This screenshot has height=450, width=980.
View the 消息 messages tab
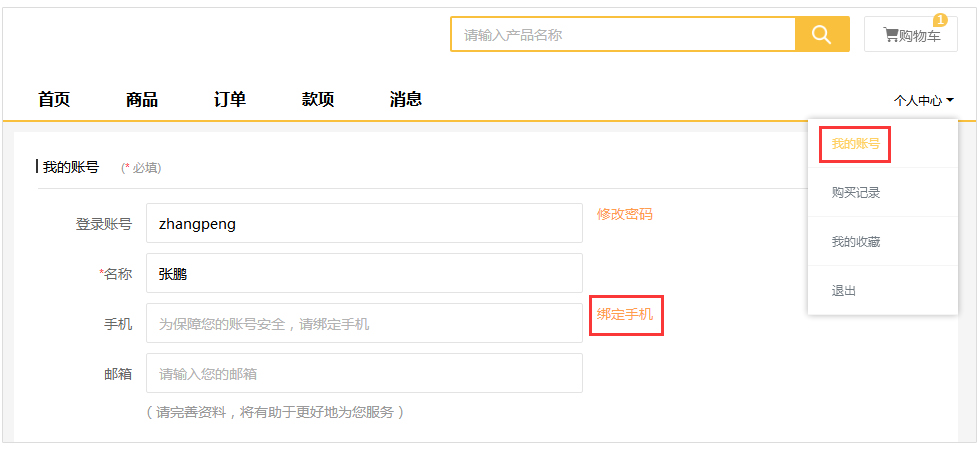pos(406,99)
